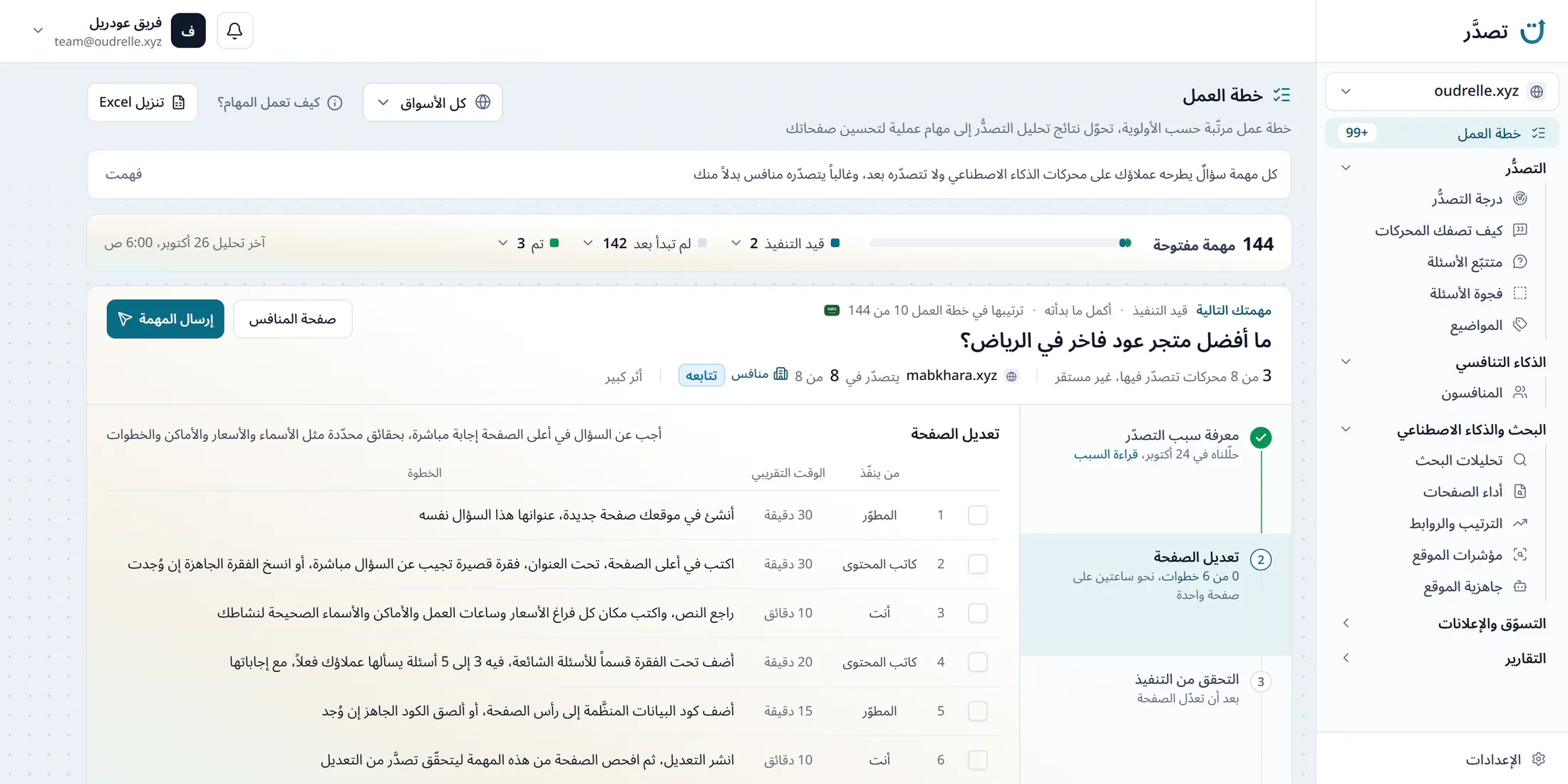This screenshot has width=1568, height=784.
Task: Expand the قيد التنفيذ 2 filter
Action: [x=786, y=244]
